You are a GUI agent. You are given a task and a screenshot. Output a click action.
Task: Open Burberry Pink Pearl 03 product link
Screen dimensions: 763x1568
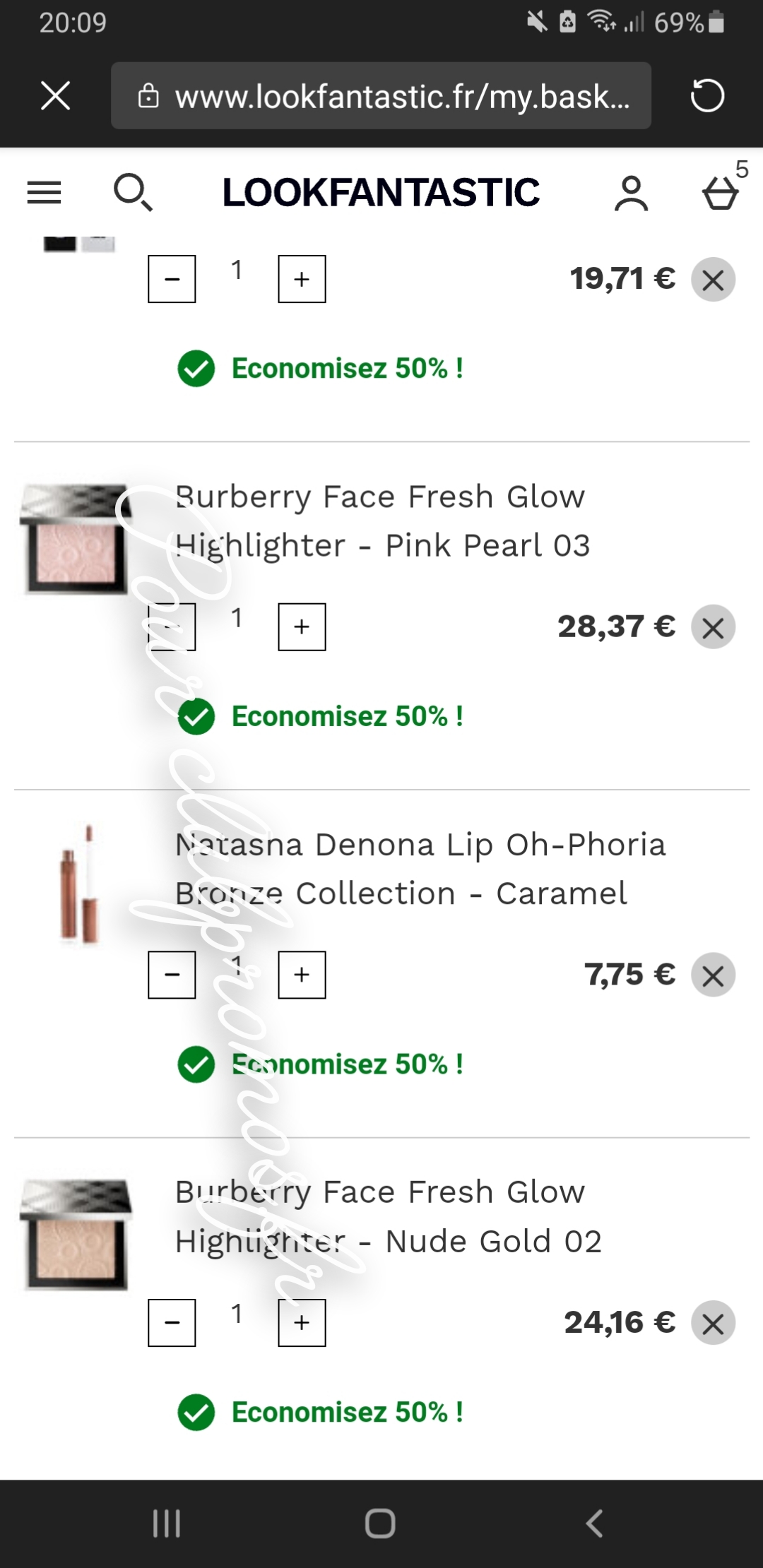(x=381, y=521)
